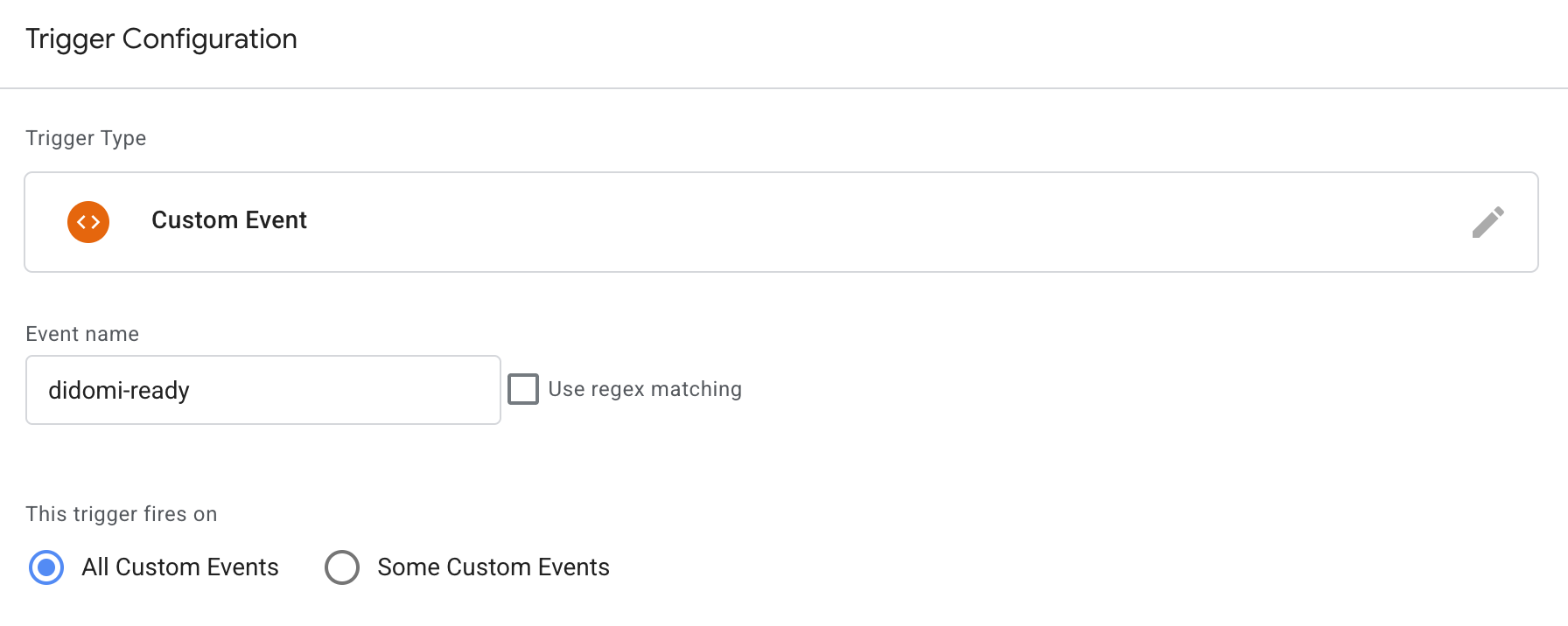Click empty middle area of Trigger Type card

[787, 222]
